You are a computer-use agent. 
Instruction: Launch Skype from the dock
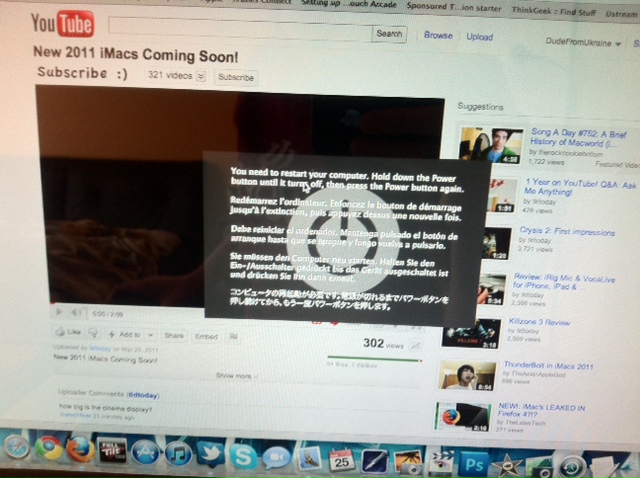click(x=243, y=456)
